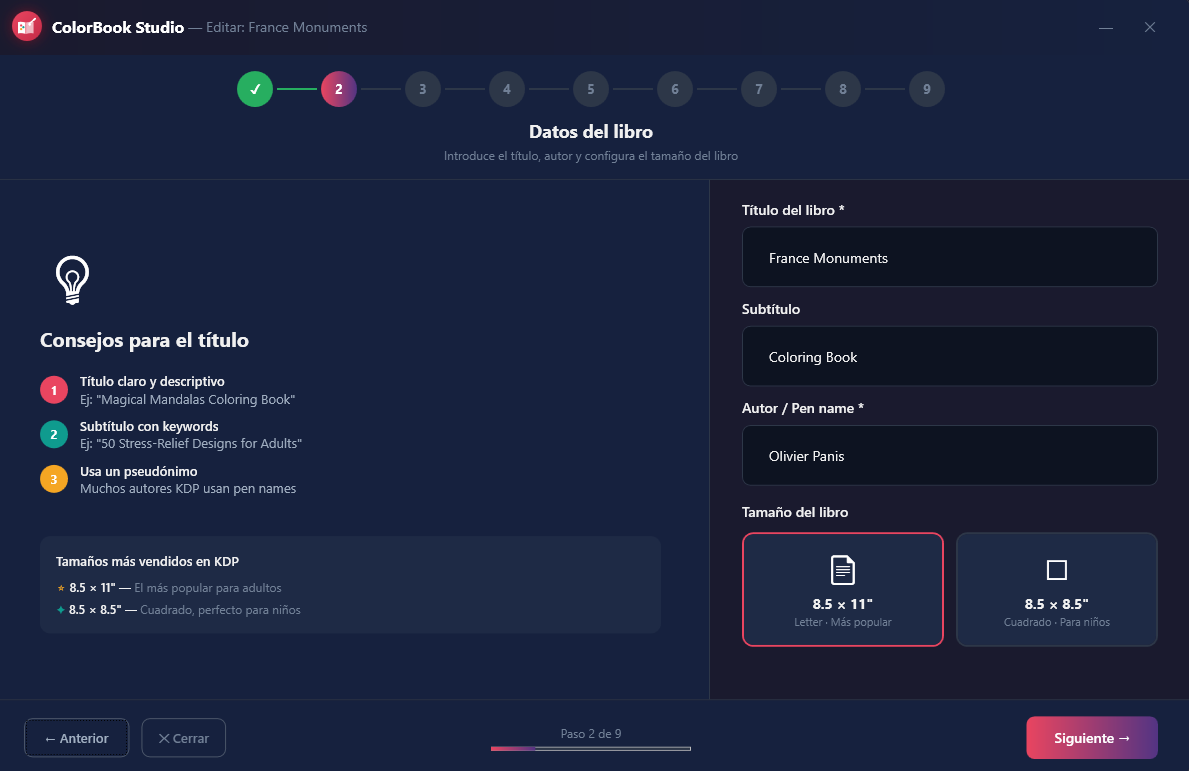Viewport: 1189px width, 771px height.
Task: Go back with the Anterior button
Action: pyautogui.click(x=77, y=738)
